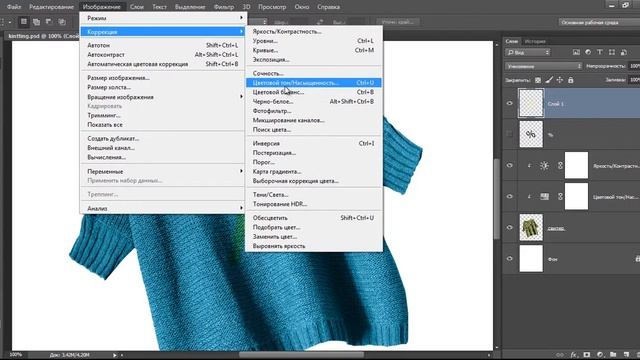The width and height of the screenshot is (640, 360).
Task: Choose Яркость/Контрастность menu entry
Action: (313, 31)
